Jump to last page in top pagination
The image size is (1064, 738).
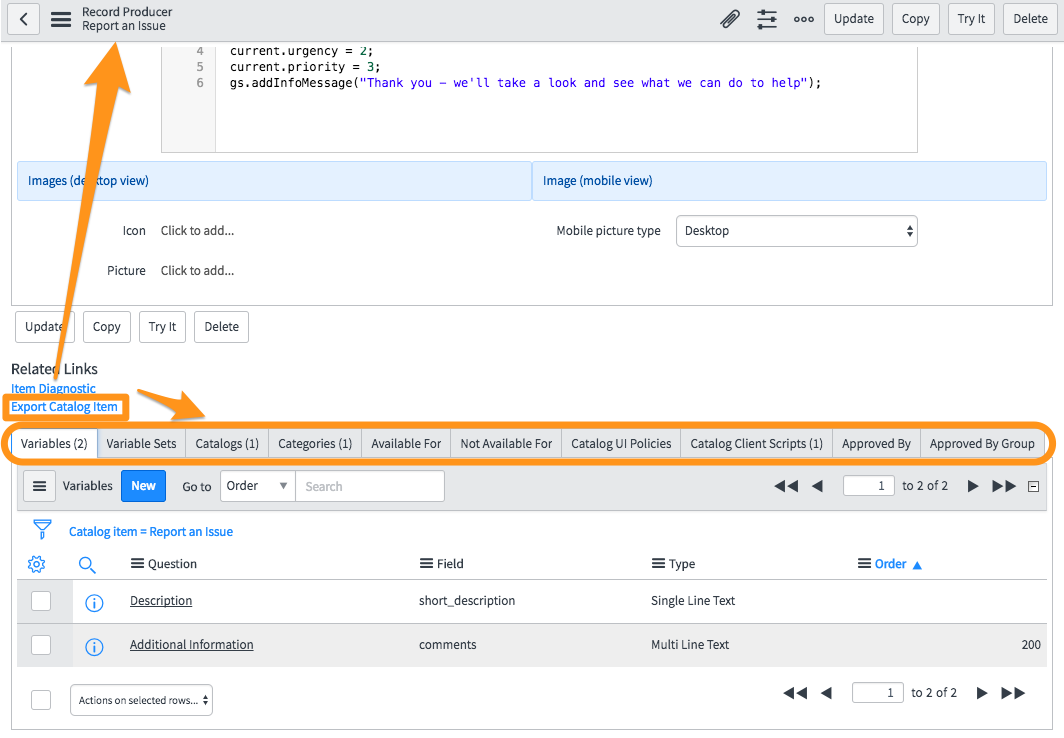pos(1004,487)
